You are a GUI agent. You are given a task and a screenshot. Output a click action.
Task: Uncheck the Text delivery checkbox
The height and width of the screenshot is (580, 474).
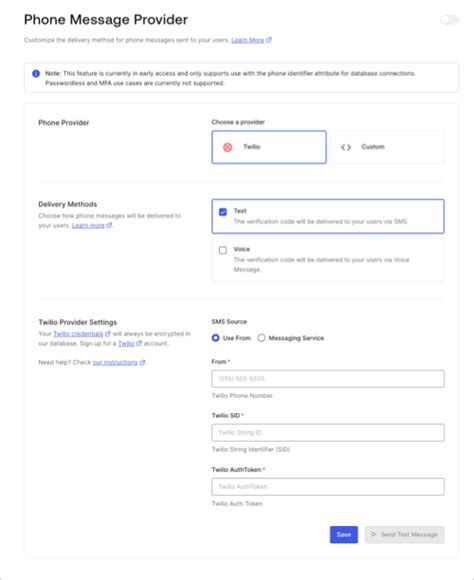pos(223,212)
